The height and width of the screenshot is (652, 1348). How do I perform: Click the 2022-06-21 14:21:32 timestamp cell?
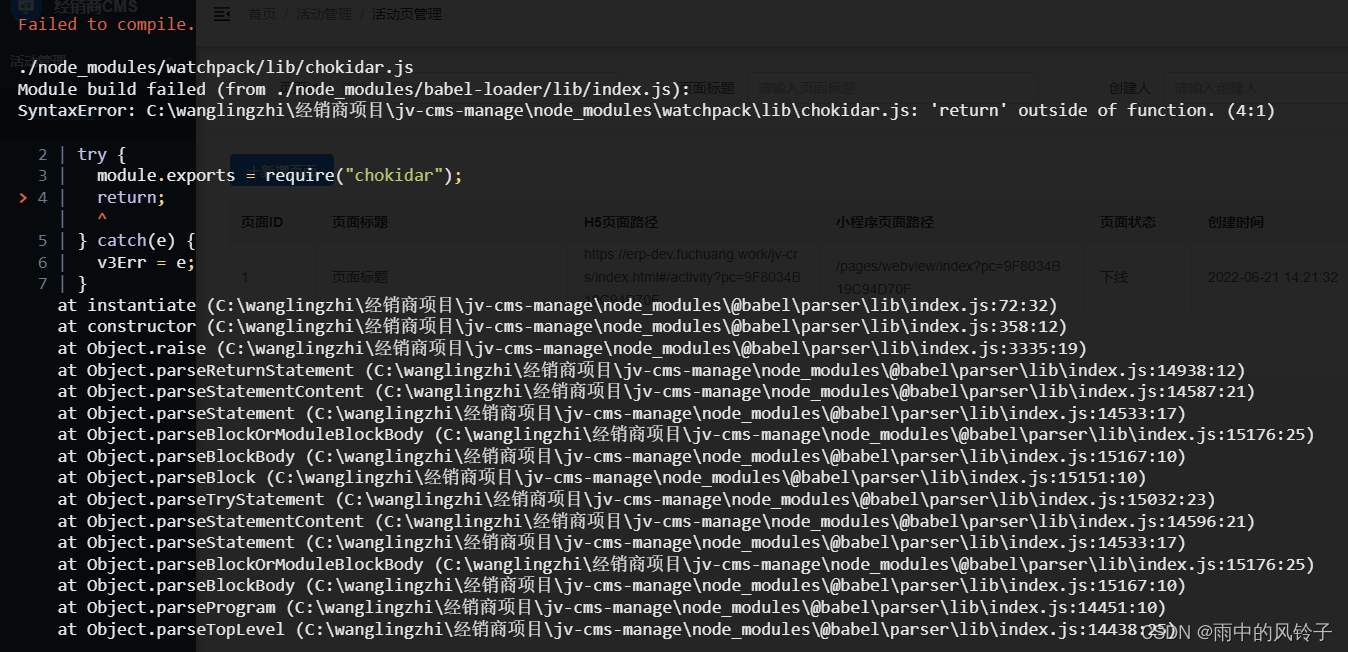pos(1273,277)
